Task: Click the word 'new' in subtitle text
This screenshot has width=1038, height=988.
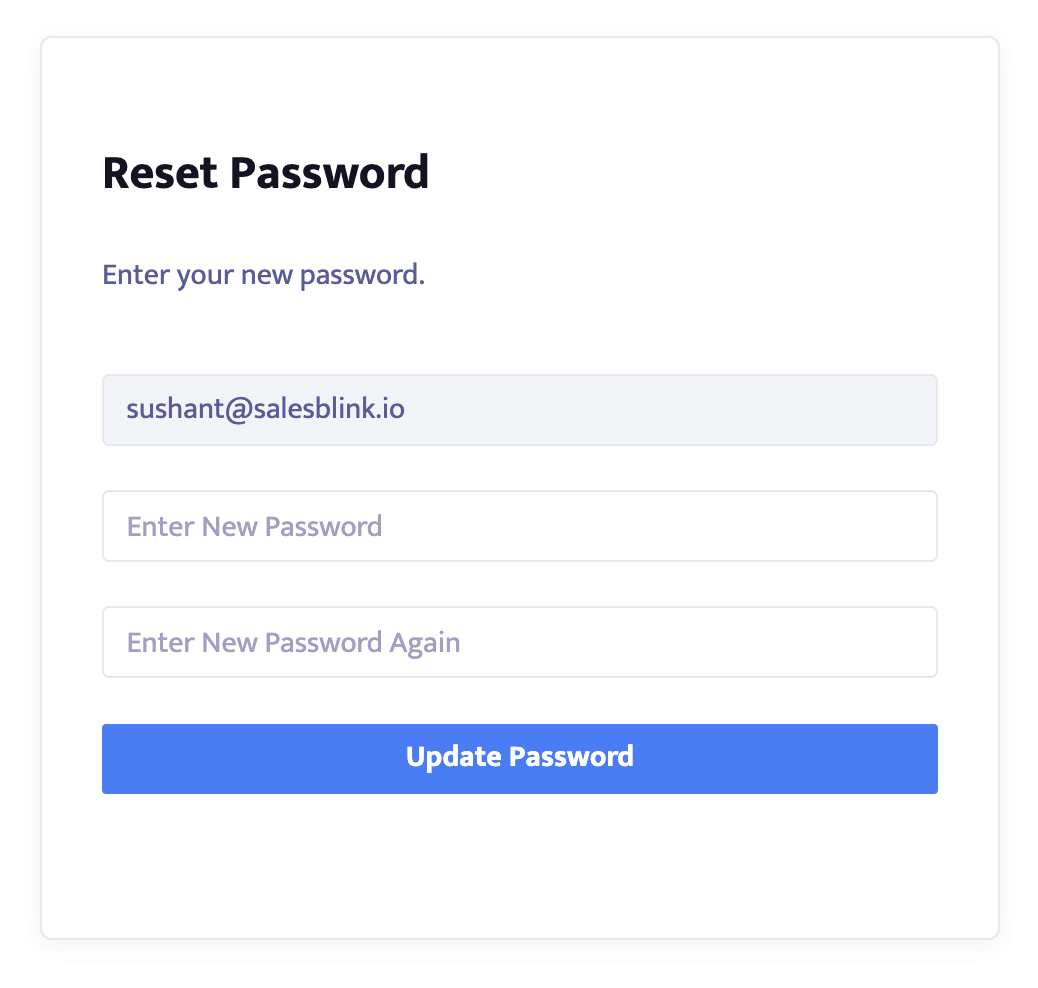Action: tap(266, 275)
